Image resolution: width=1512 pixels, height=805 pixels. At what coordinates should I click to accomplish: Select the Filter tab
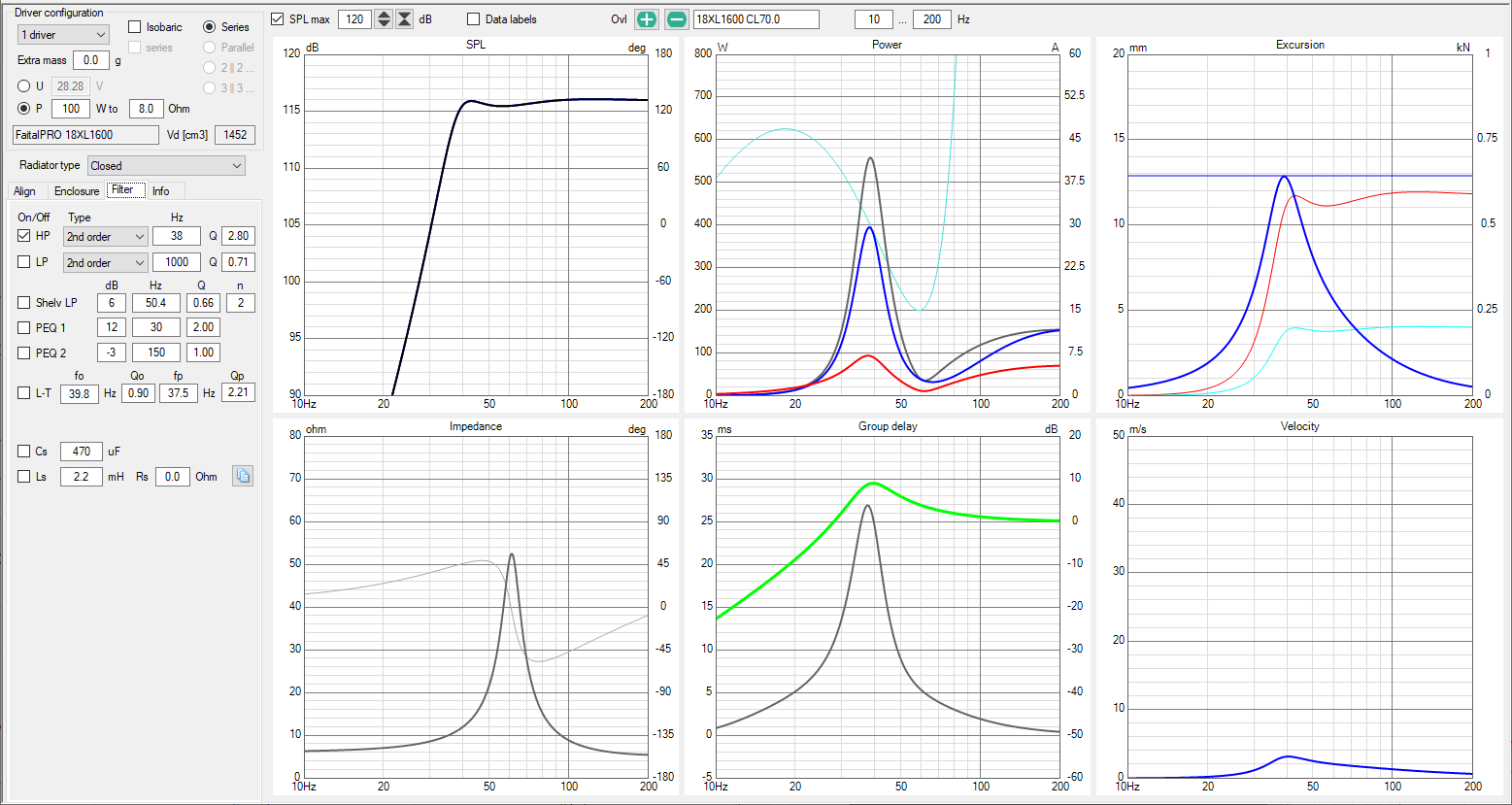(x=126, y=190)
